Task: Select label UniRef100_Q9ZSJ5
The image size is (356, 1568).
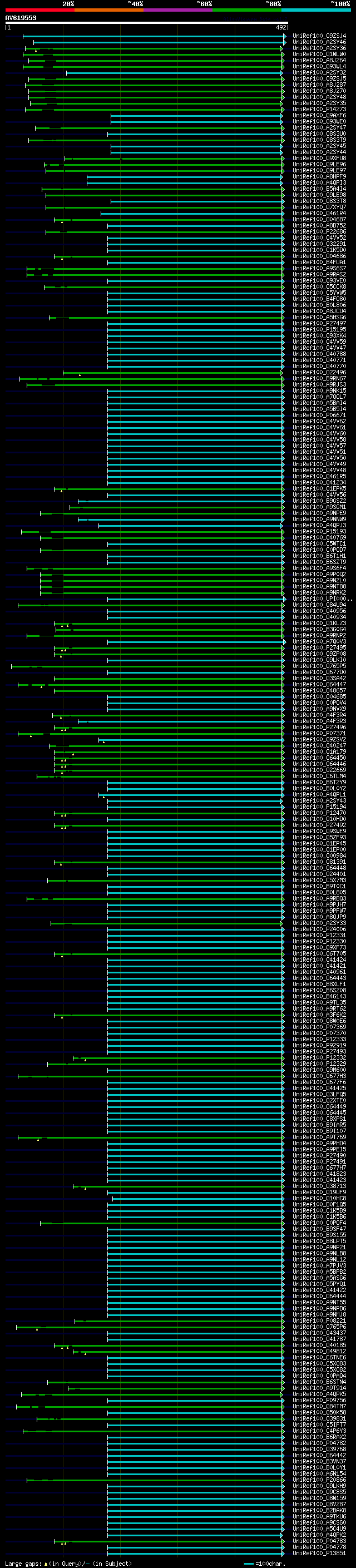Action: [319, 78]
